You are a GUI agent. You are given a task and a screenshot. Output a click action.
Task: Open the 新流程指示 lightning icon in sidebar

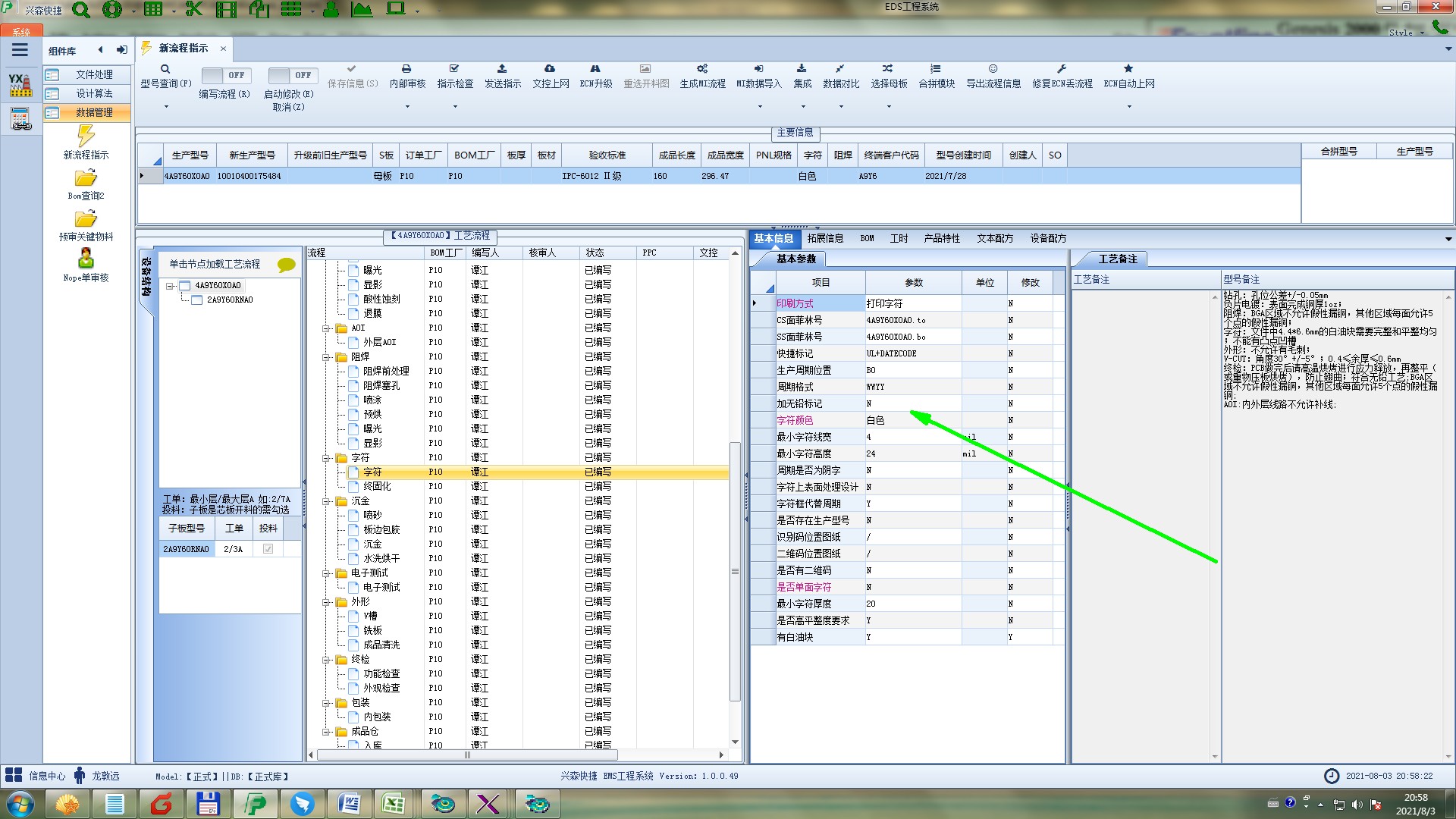pyautogui.click(x=86, y=136)
